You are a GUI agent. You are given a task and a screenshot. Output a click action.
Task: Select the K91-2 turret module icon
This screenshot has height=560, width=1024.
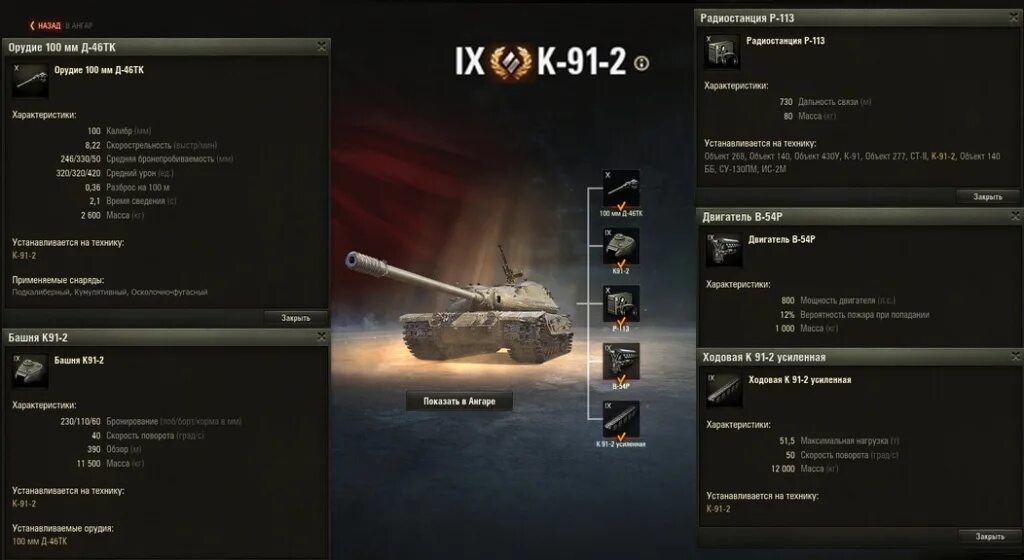coord(621,246)
